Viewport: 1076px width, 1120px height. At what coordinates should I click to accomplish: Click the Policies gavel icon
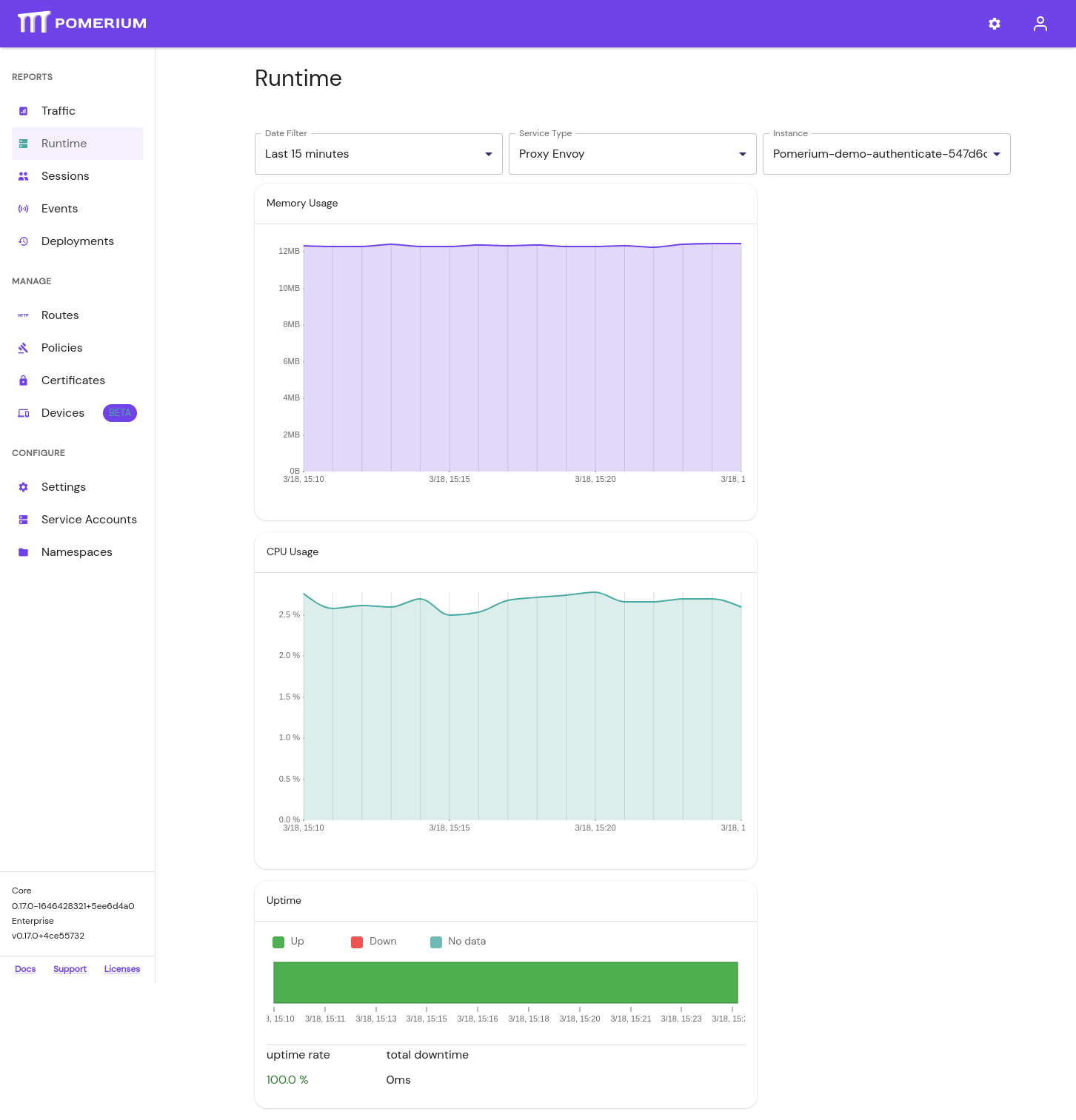24,348
